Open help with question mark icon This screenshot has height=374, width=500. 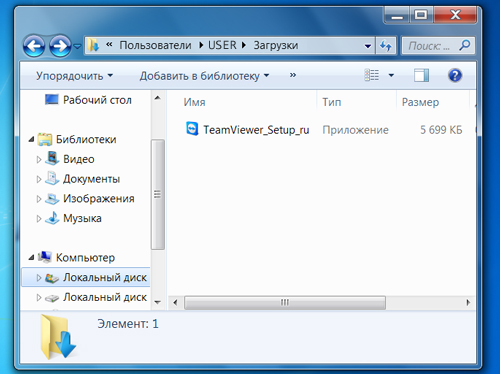coord(455,75)
